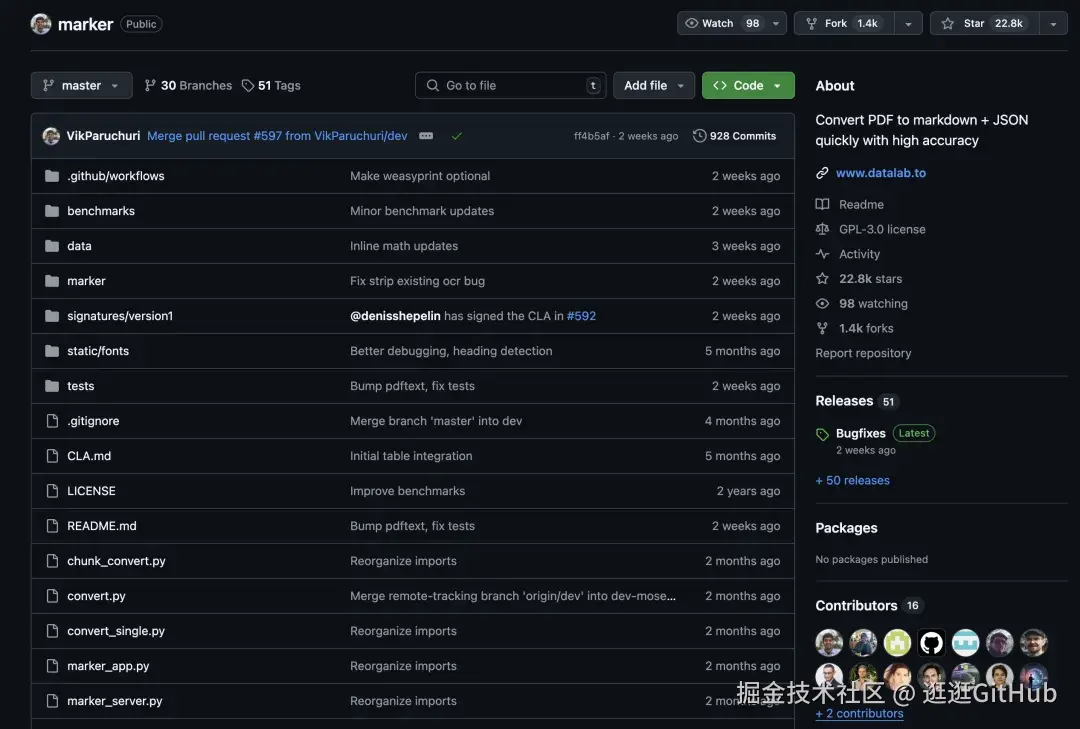The image size is (1080, 729).
Task: Open convert_single.py file
Action: pyautogui.click(x=116, y=630)
